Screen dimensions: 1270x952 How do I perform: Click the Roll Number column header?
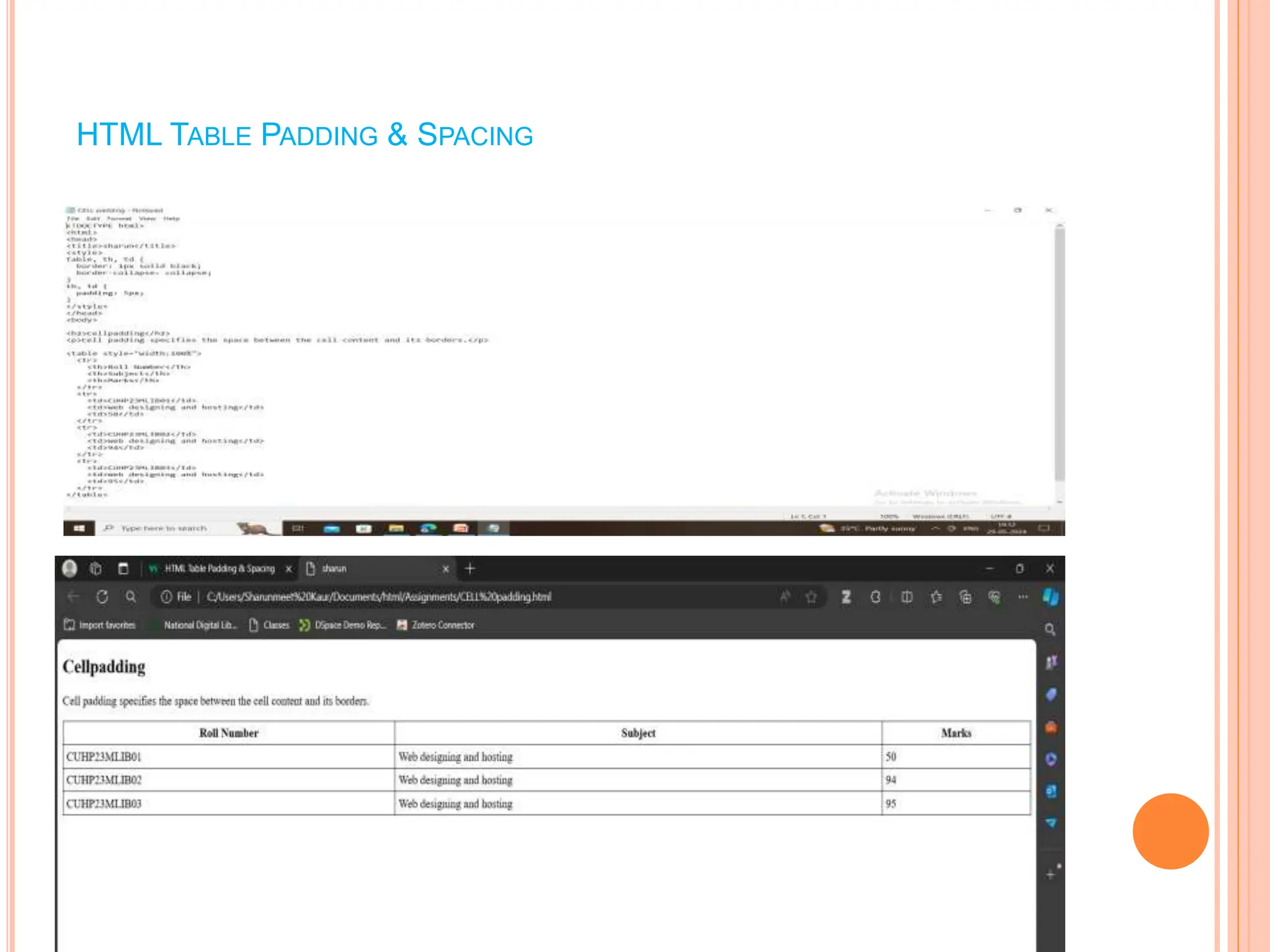[x=229, y=733]
